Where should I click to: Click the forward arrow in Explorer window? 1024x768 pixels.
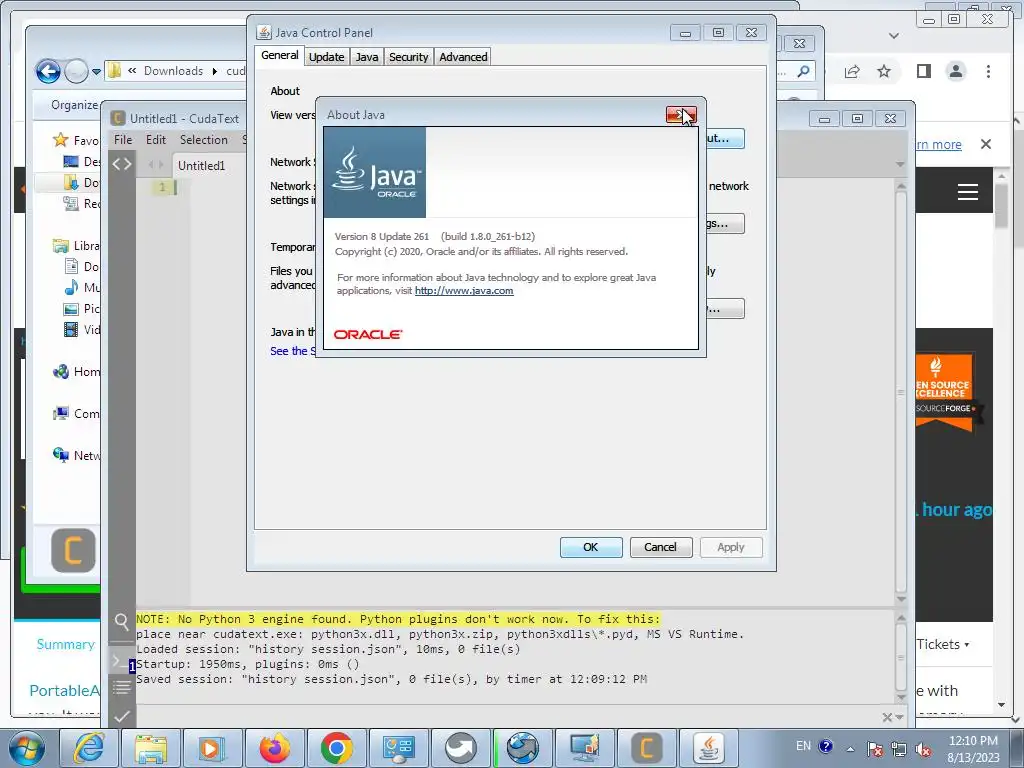[x=76, y=71]
